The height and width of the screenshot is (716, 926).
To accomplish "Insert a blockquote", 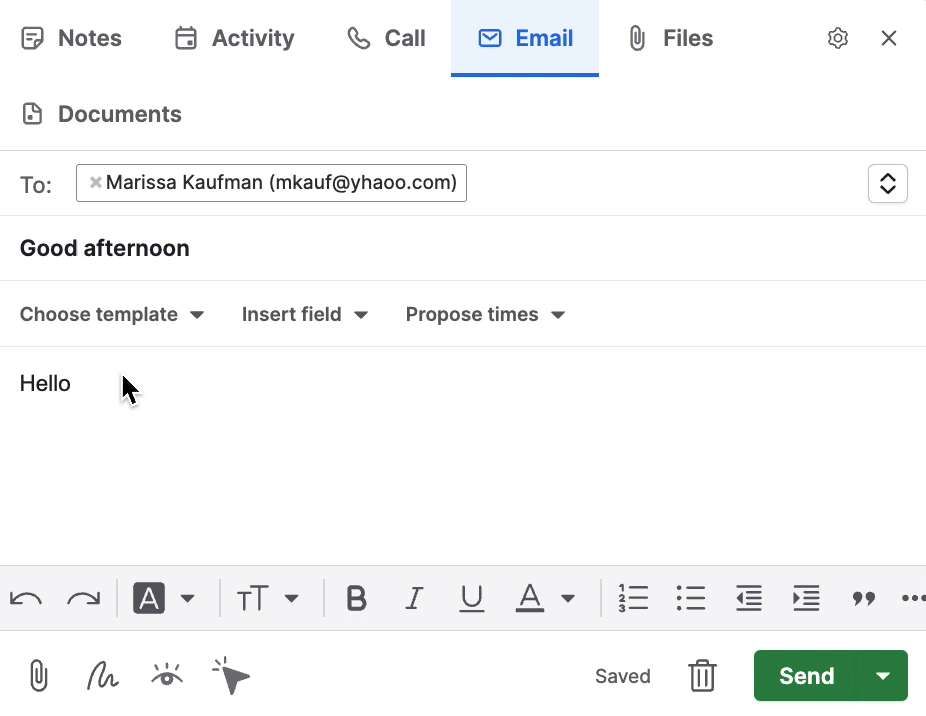I will pyautogui.click(x=863, y=599).
